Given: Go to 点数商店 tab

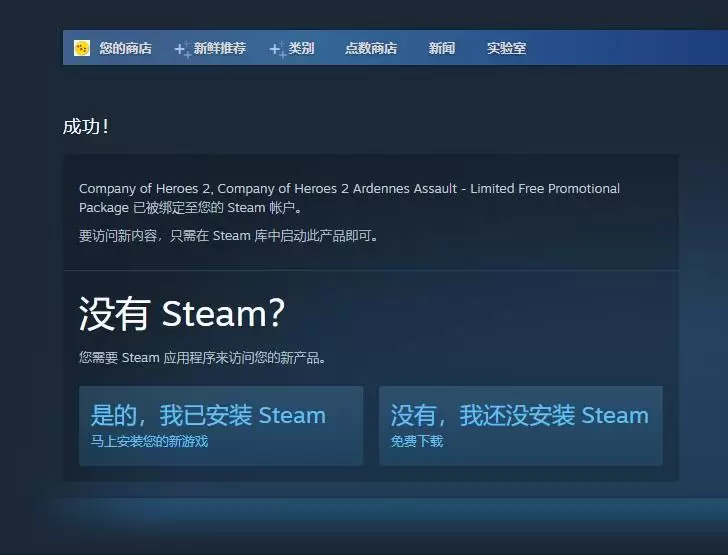Looking at the screenshot, I should click(371, 48).
